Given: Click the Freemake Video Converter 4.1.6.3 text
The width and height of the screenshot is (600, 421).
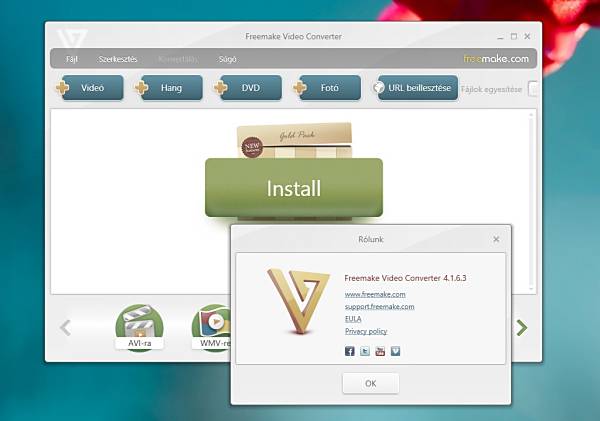Looking at the screenshot, I should [405, 278].
